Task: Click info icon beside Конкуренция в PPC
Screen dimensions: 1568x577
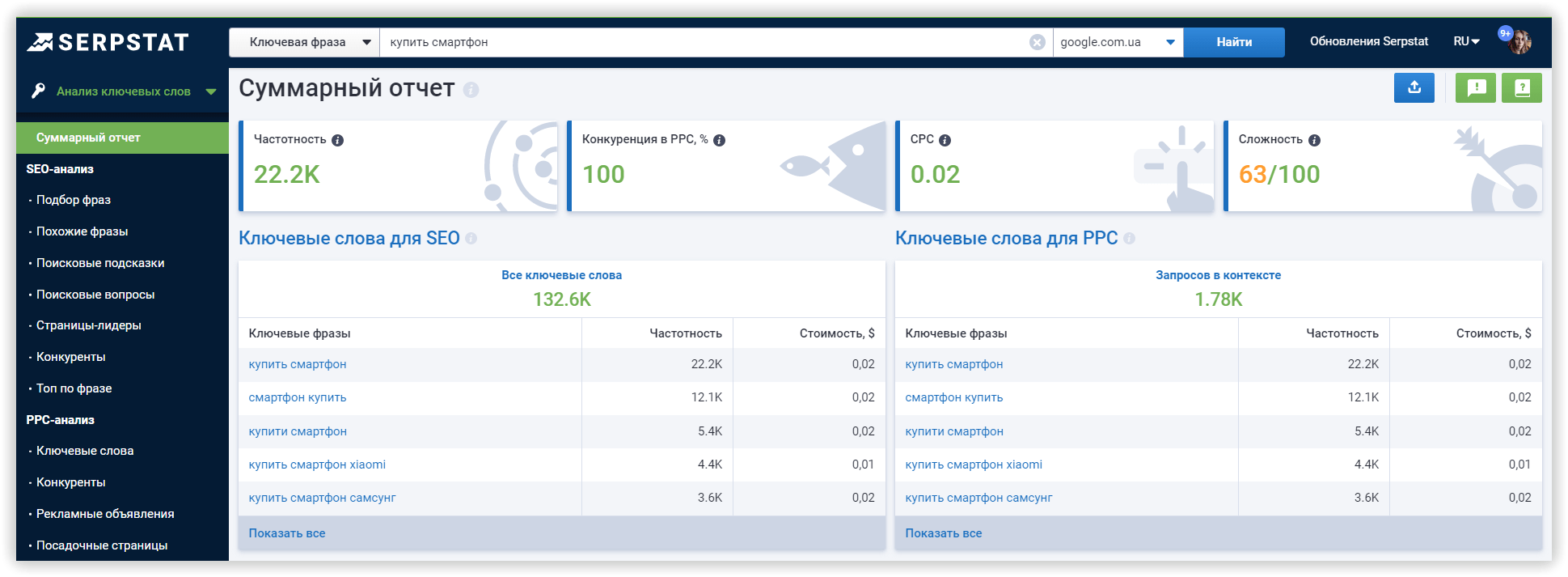Action: point(719,140)
